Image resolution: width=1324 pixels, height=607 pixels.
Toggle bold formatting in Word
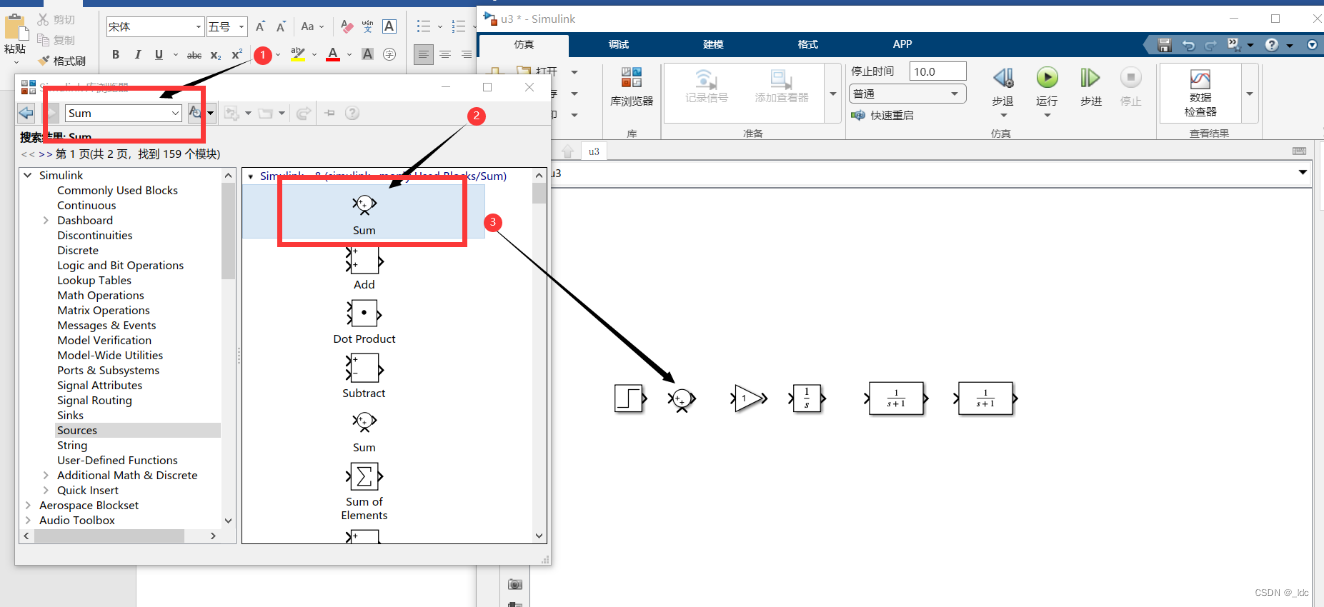coord(116,55)
